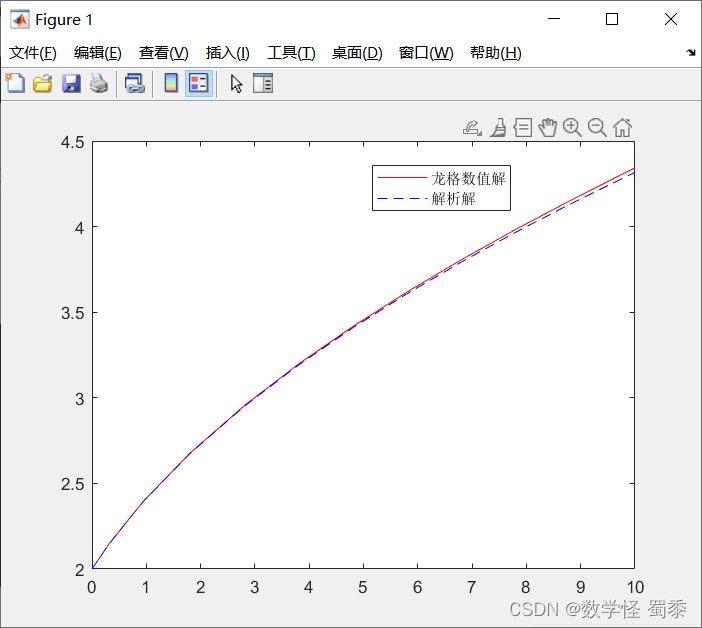Image resolution: width=702 pixels, height=628 pixels.
Task: Open the 窗口(W) menu
Action: (426, 53)
